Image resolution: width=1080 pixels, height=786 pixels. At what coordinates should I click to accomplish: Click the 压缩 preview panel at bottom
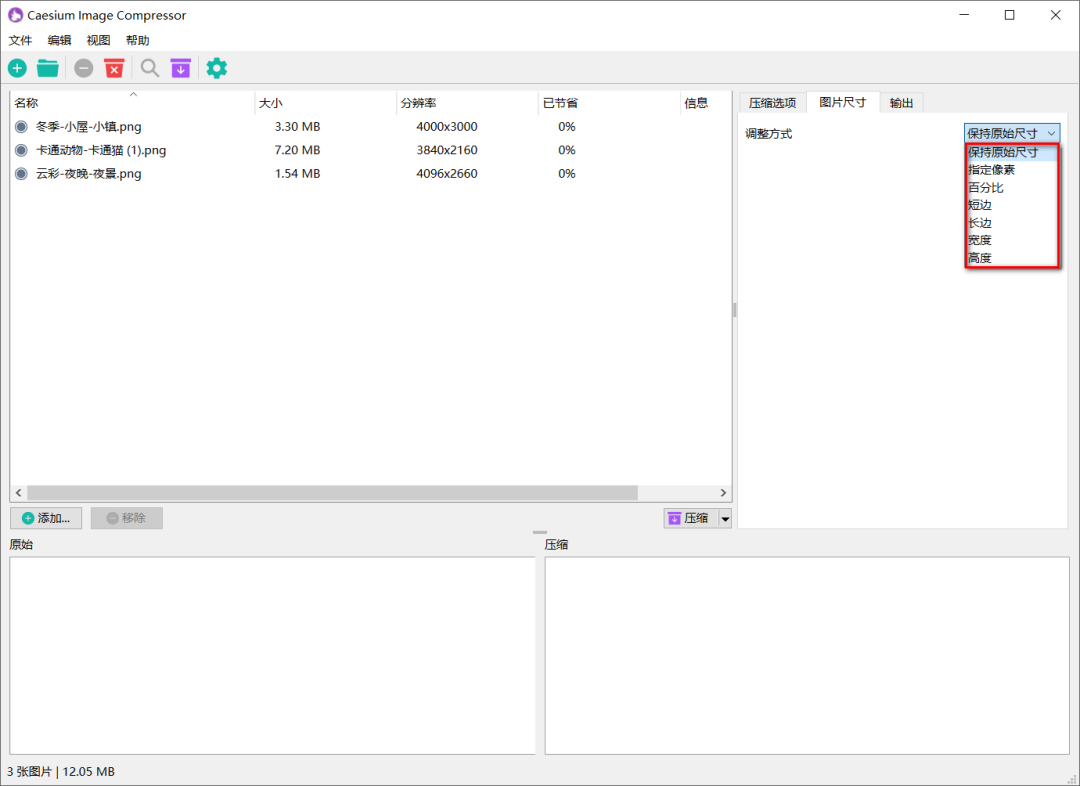coord(807,655)
